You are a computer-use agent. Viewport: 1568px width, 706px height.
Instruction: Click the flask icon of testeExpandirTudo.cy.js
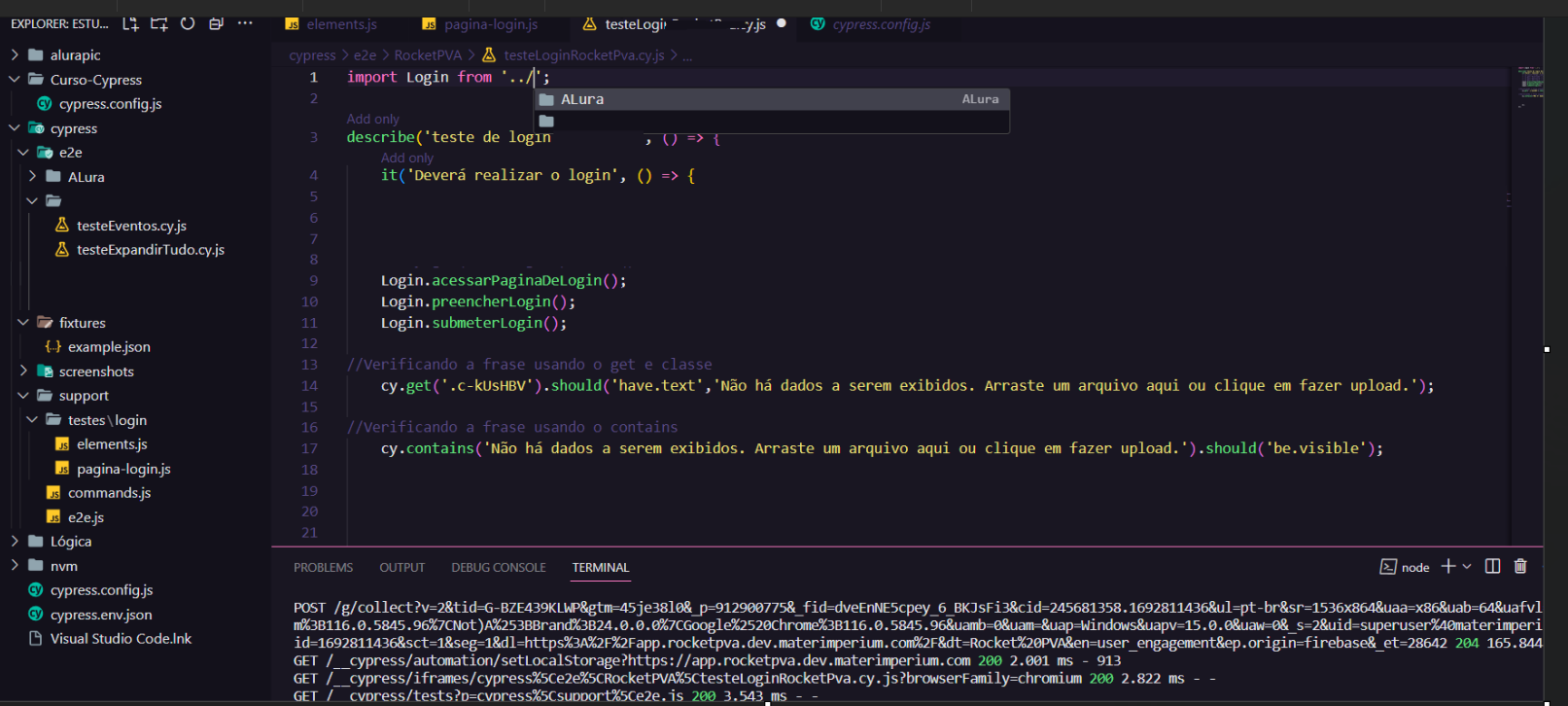pos(62,249)
